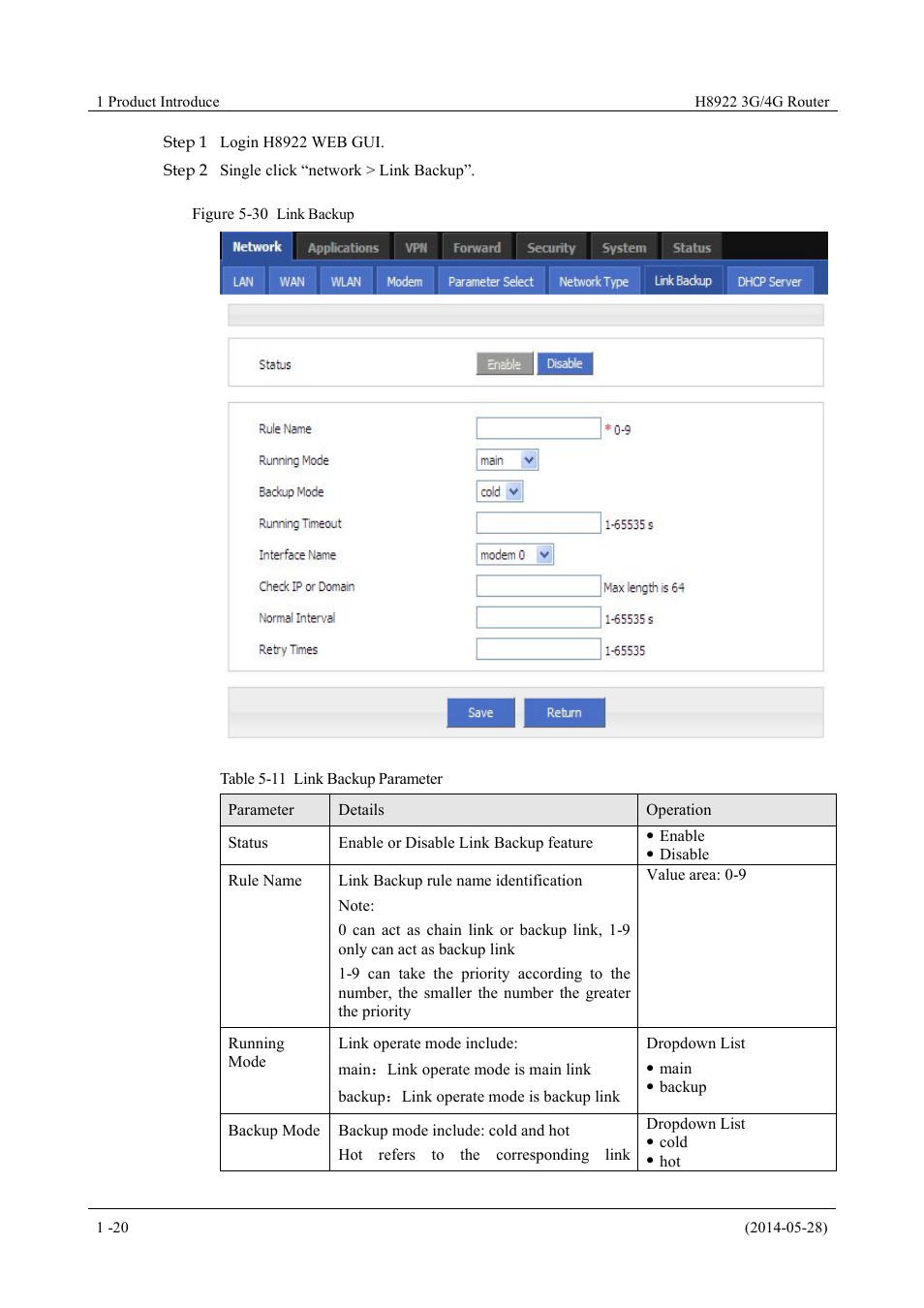The width and height of the screenshot is (924, 1308).
Task: Select the WLAN sub-tab
Action: 346,282
